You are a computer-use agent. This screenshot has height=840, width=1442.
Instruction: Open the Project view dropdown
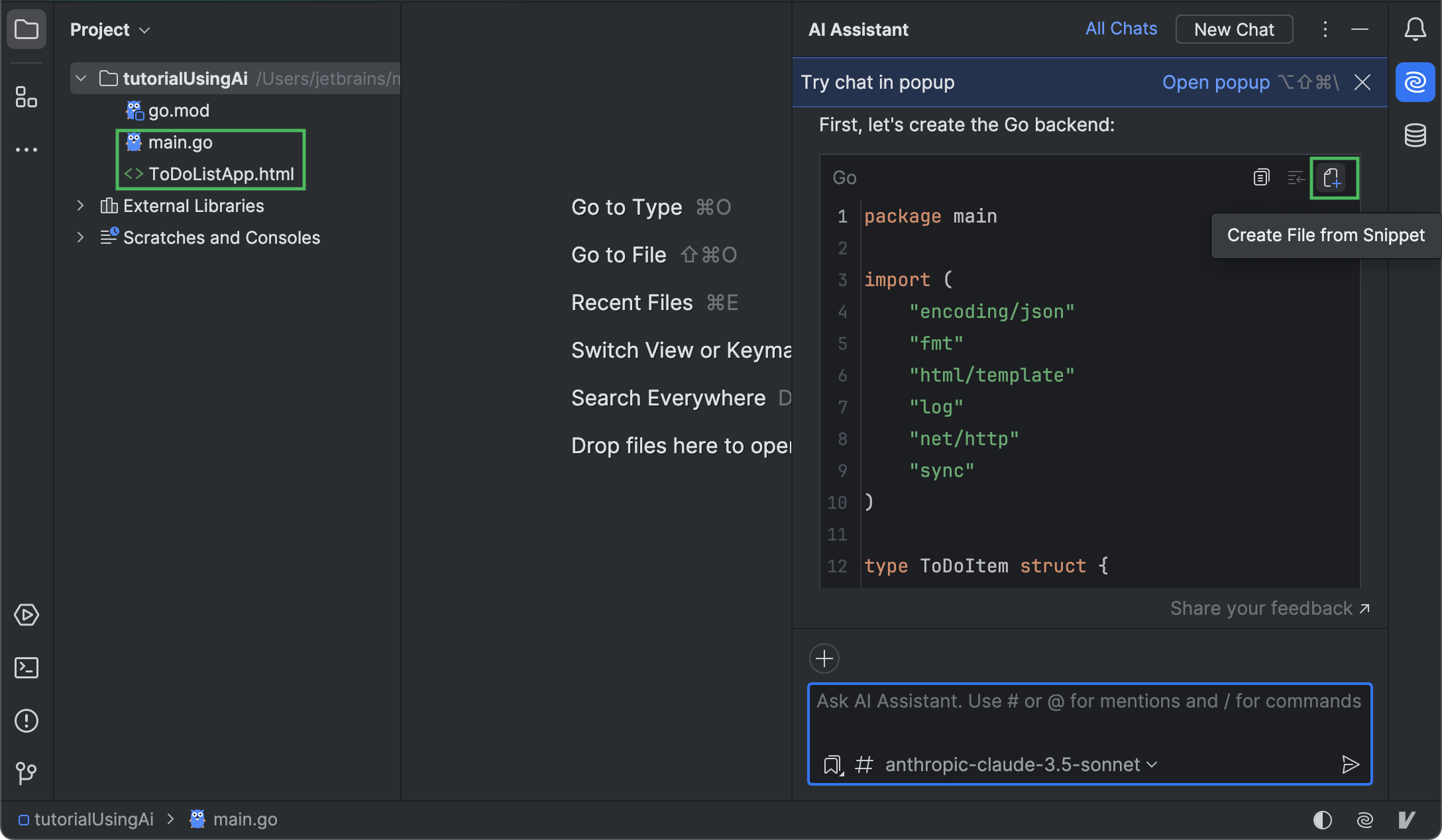pyautogui.click(x=109, y=29)
